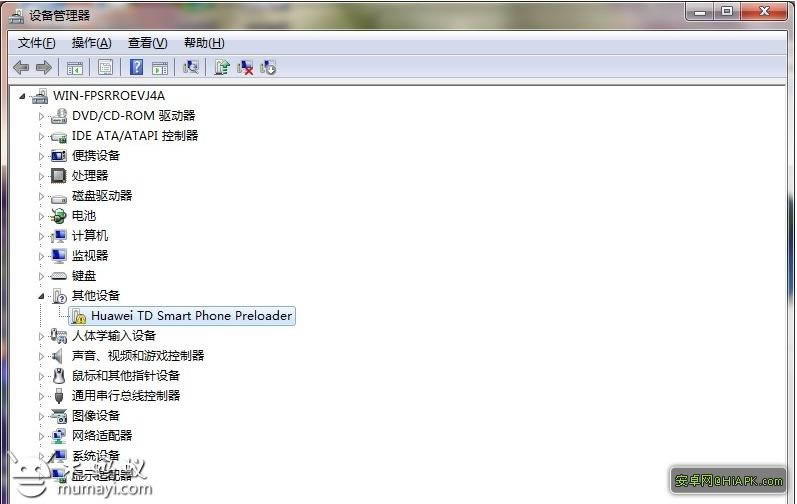This screenshot has width=797, height=504.
Task: Select Huawei TD Smart Phone Preloader device
Action: [x=191, y=316]
